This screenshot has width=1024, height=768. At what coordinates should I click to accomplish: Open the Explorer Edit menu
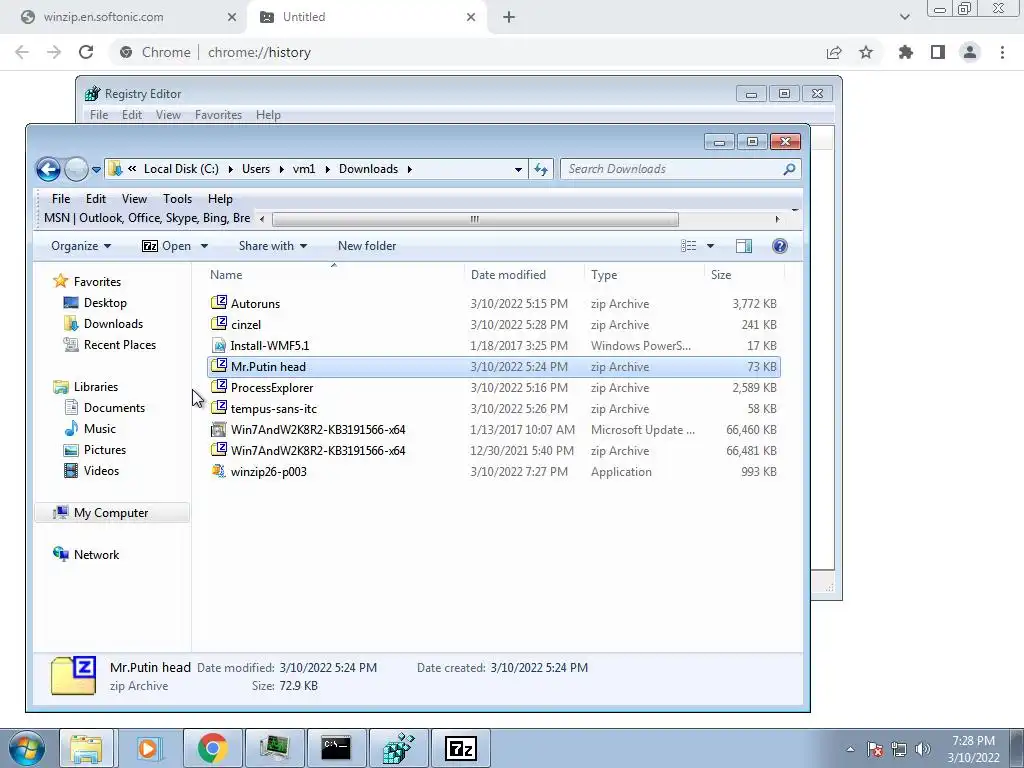(95, 199)
